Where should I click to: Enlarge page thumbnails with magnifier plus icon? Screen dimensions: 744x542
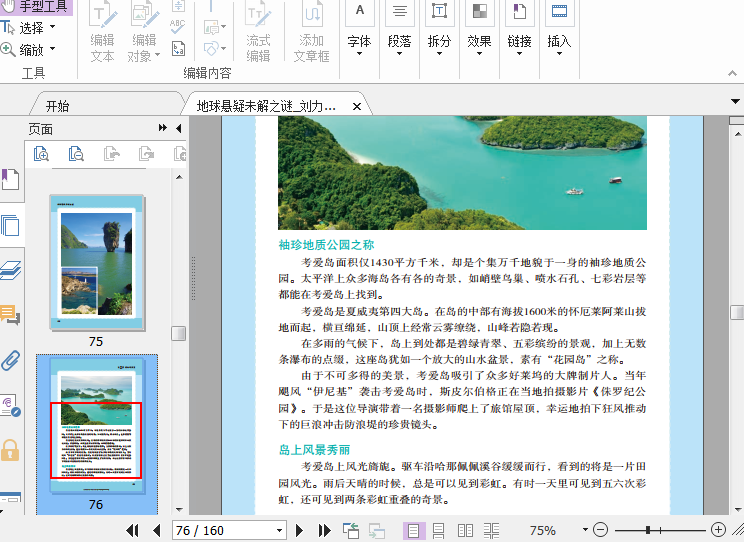coord(41,153)
